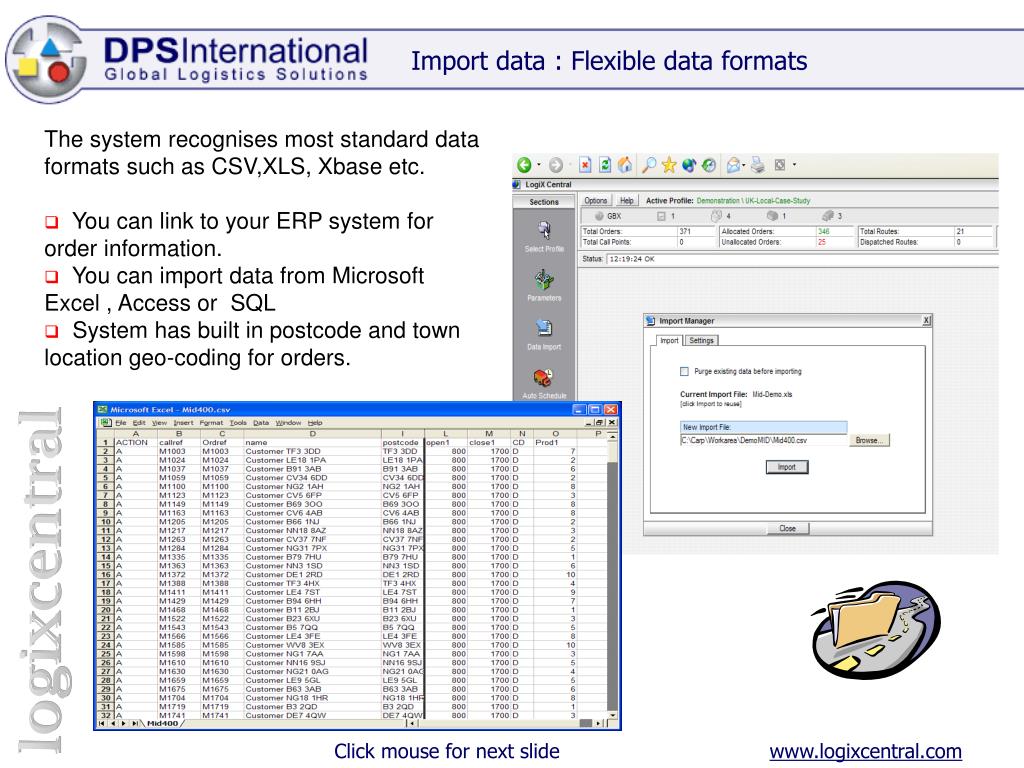Open the View menu in Excel
The image size is (1024, 768).
pos(159,423)
